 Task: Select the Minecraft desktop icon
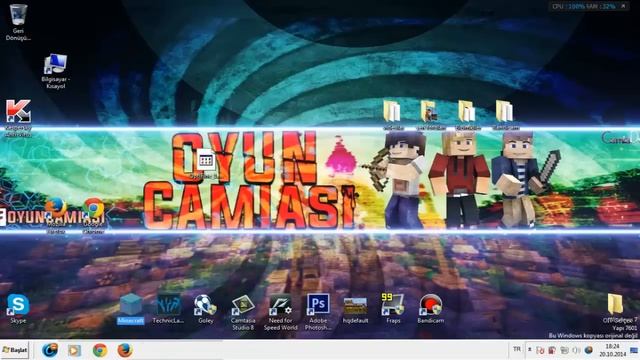(x=131, y=309)
